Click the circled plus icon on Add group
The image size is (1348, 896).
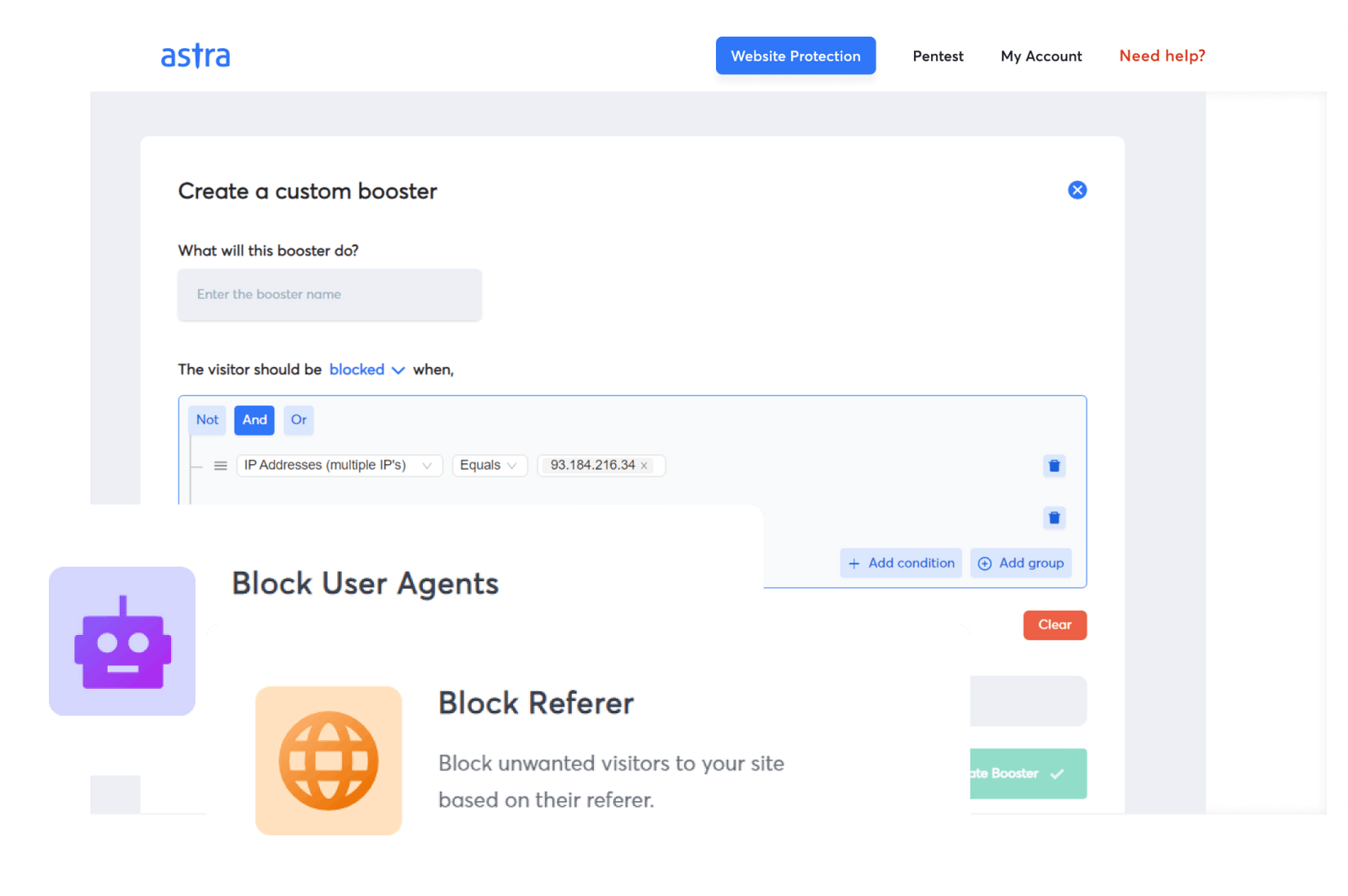click(x=985, y=563)
